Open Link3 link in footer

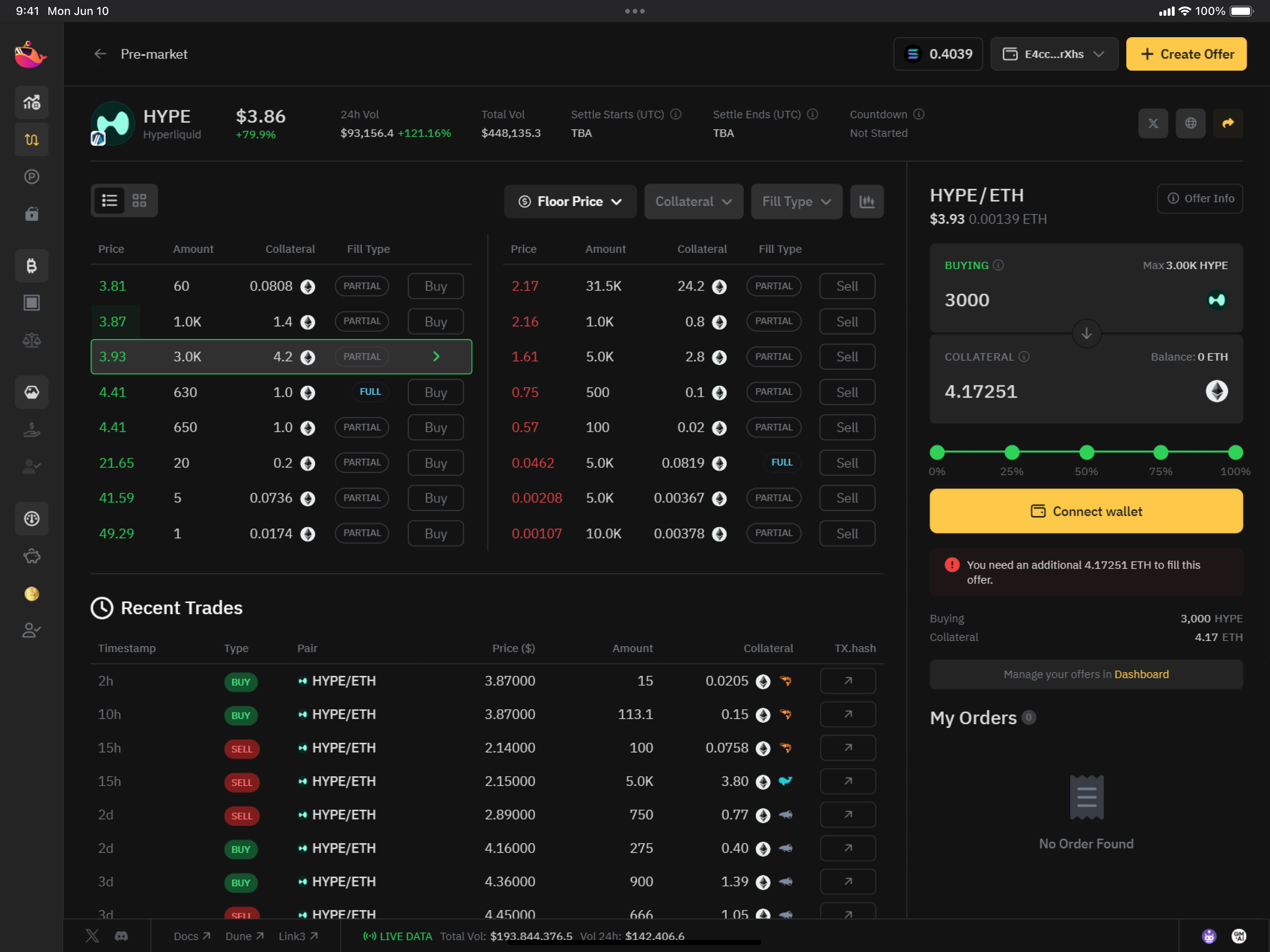298,936
